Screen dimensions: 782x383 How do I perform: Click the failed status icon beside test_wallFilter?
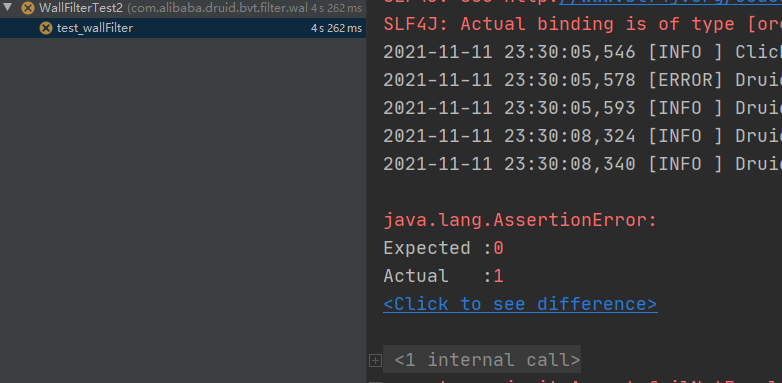[46, 28]
